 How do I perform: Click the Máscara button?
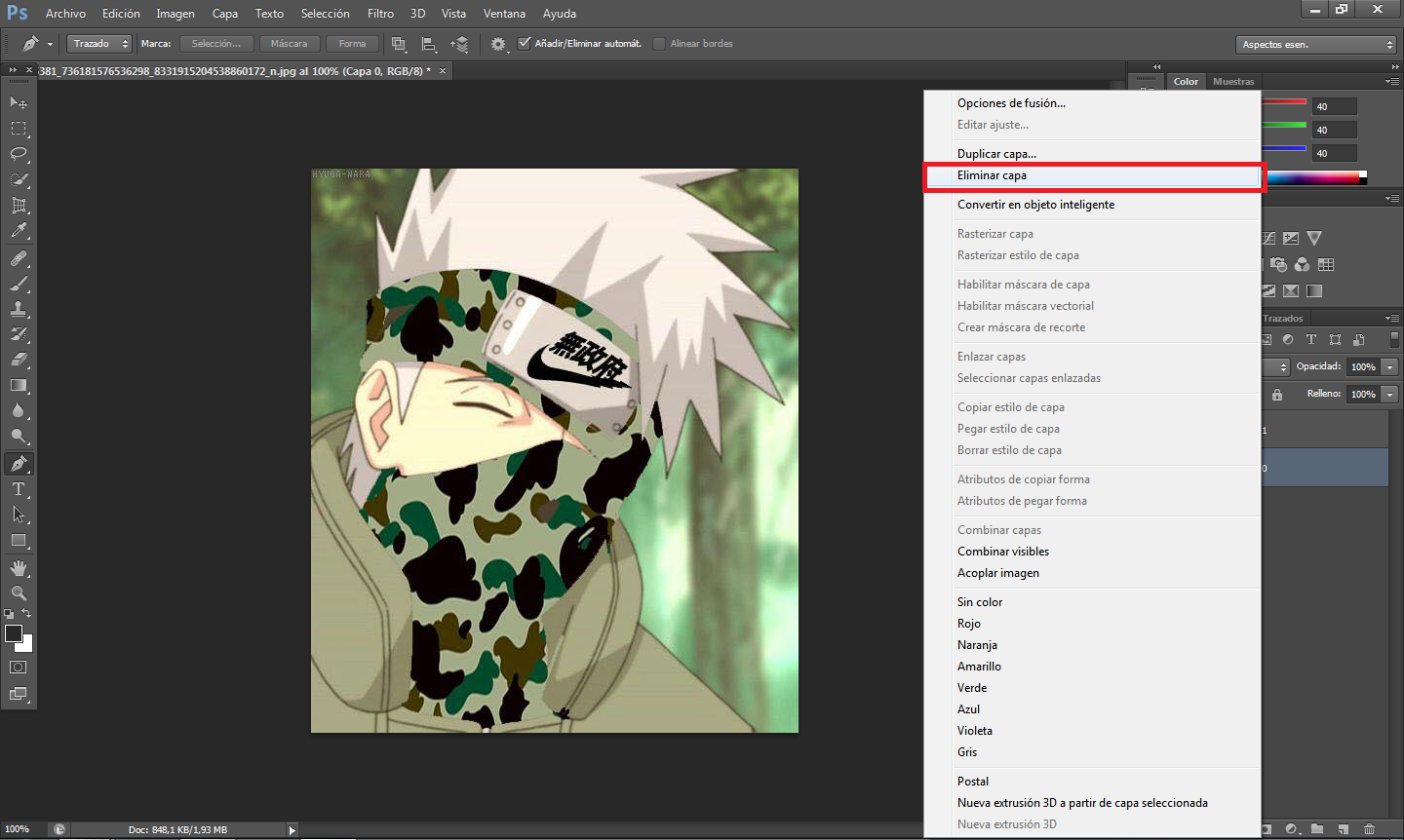[289, 44]
